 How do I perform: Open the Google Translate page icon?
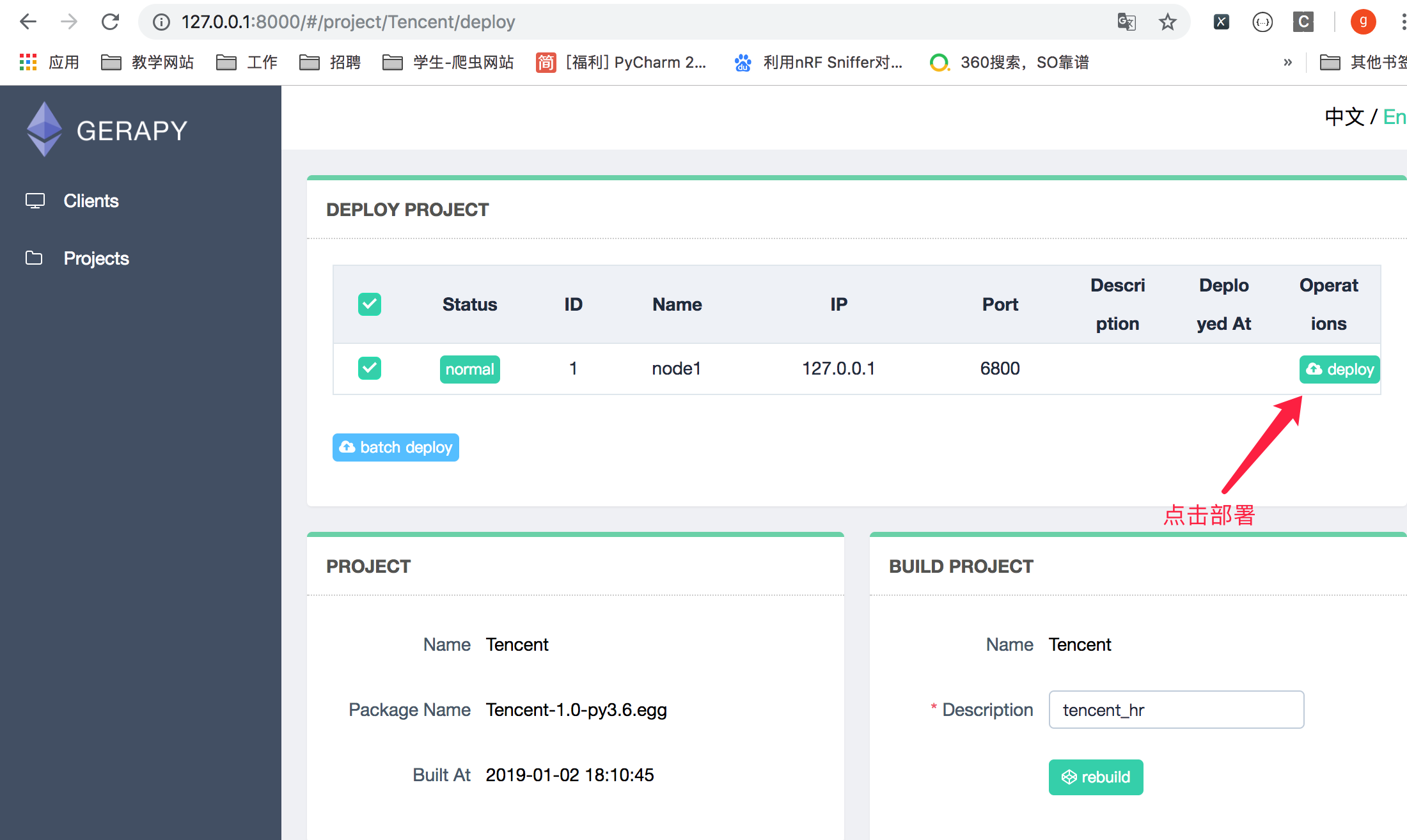point(1126,22)
